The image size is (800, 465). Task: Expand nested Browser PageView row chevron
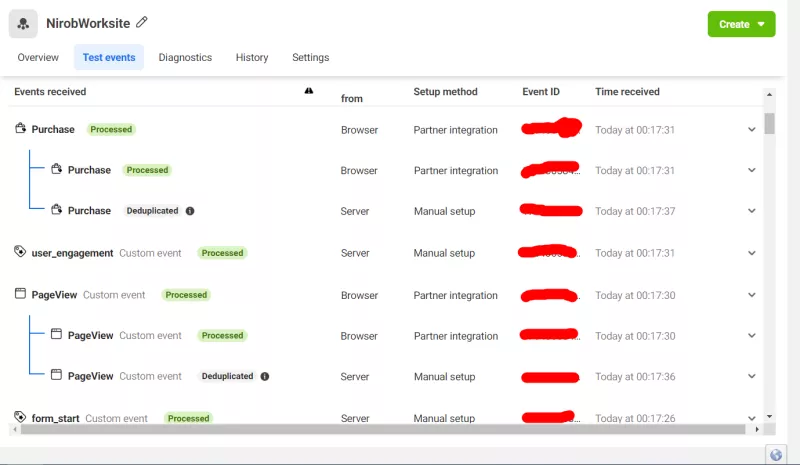(x=752, y=336)
